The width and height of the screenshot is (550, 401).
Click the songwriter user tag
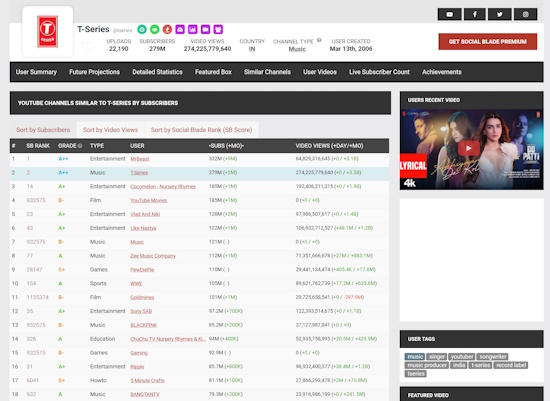pos(492,357)
